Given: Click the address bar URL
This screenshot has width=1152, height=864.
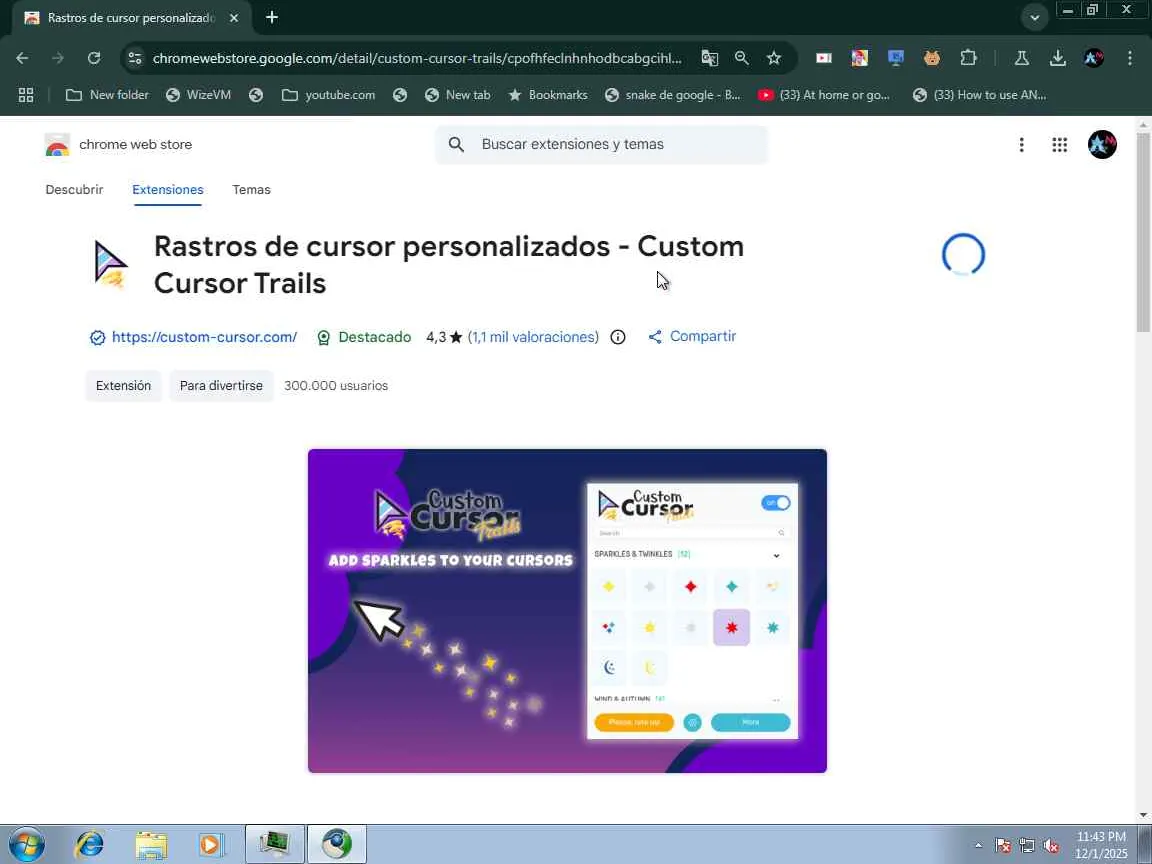Looking at the screenshot, I should (417, 58).
